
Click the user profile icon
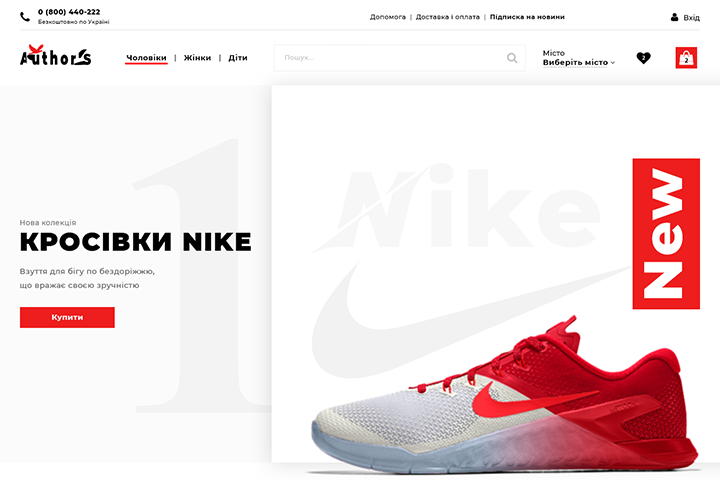click(674, 17)
